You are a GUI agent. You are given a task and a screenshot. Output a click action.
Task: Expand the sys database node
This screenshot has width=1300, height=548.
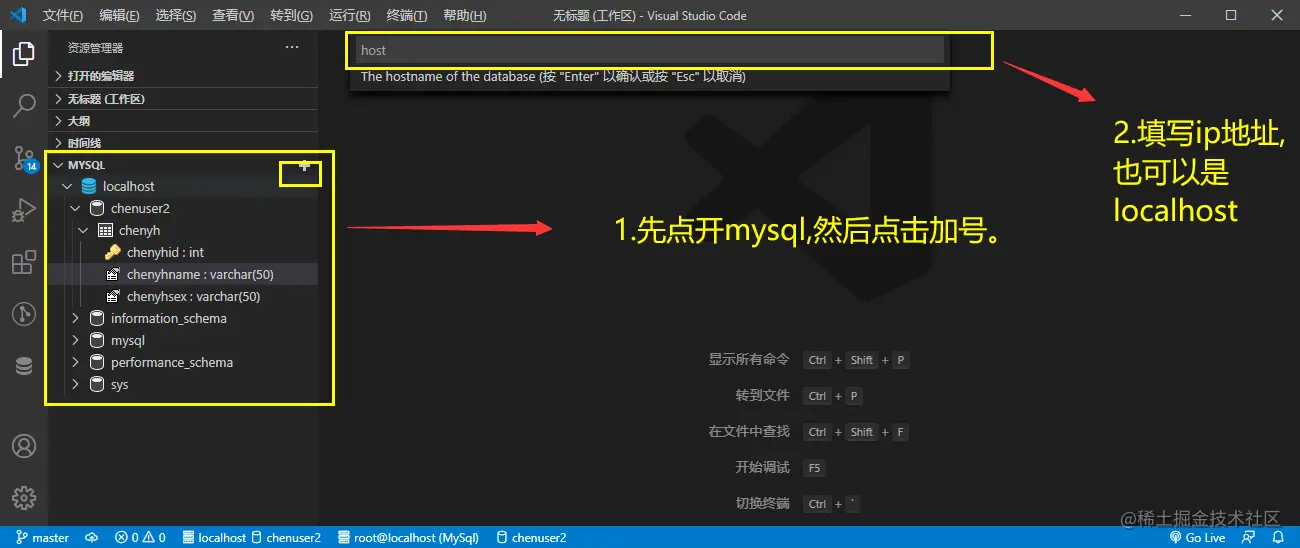click(x=75, y=384)
